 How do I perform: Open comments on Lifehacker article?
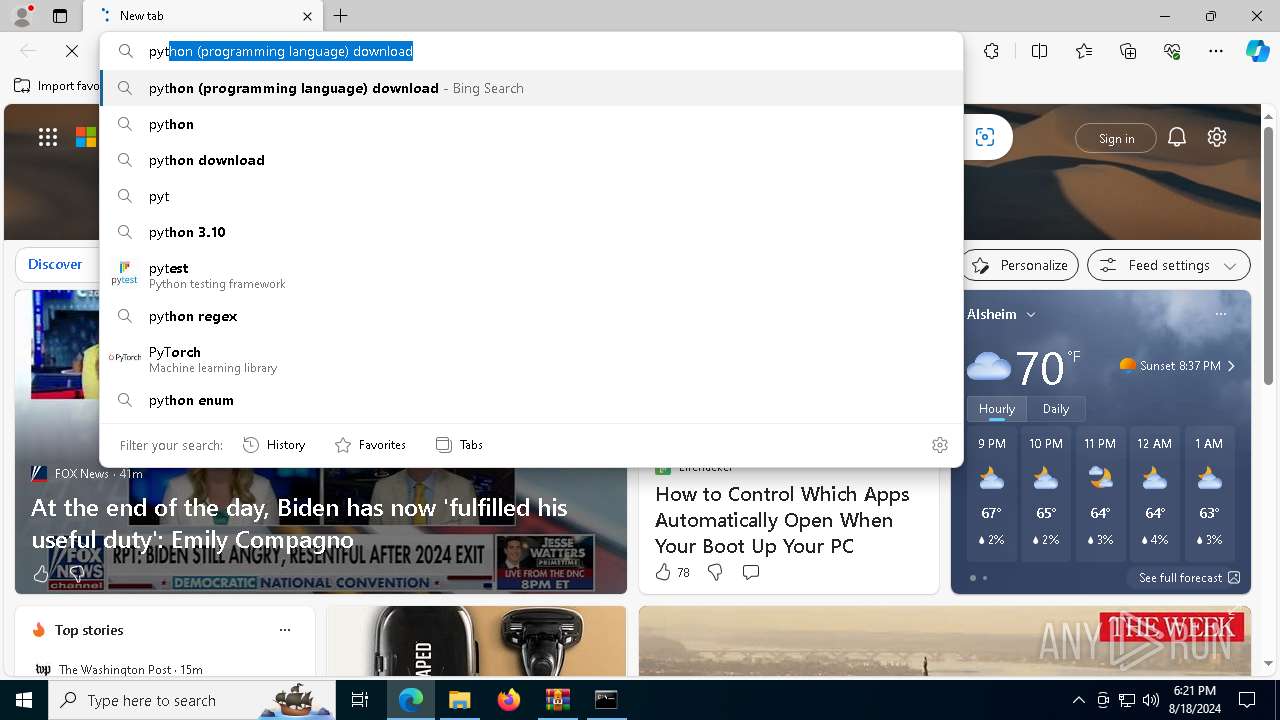point(751,572)
